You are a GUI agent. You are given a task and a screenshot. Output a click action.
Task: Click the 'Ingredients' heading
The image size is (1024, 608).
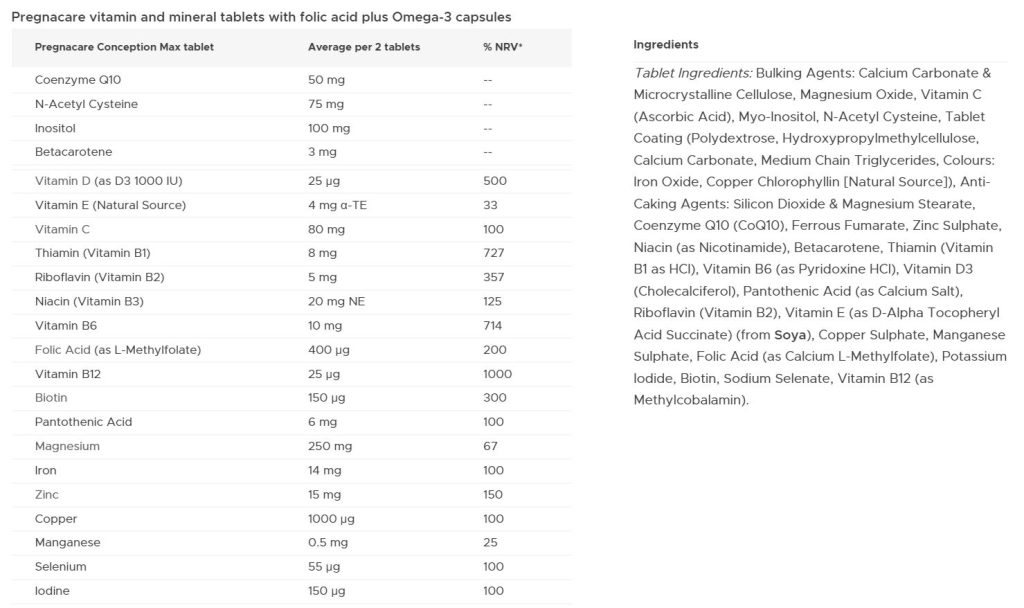pyautogui.click(x=666, y=45)
